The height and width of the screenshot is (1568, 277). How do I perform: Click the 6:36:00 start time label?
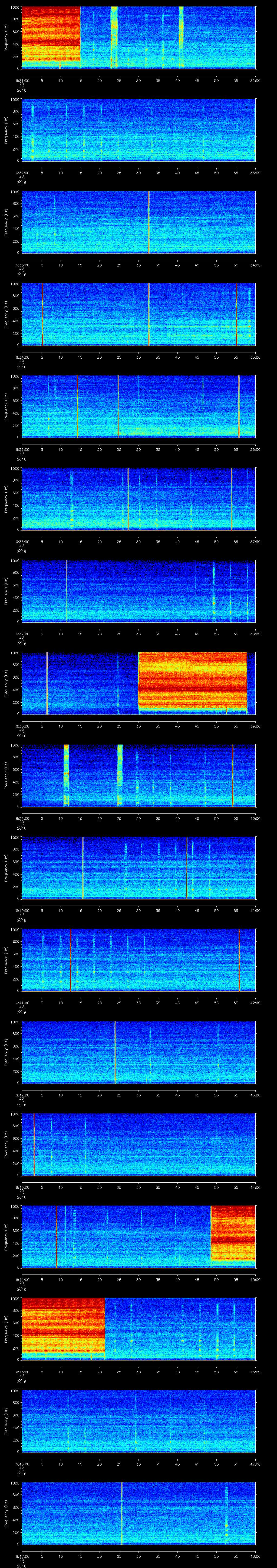[22, 542]
